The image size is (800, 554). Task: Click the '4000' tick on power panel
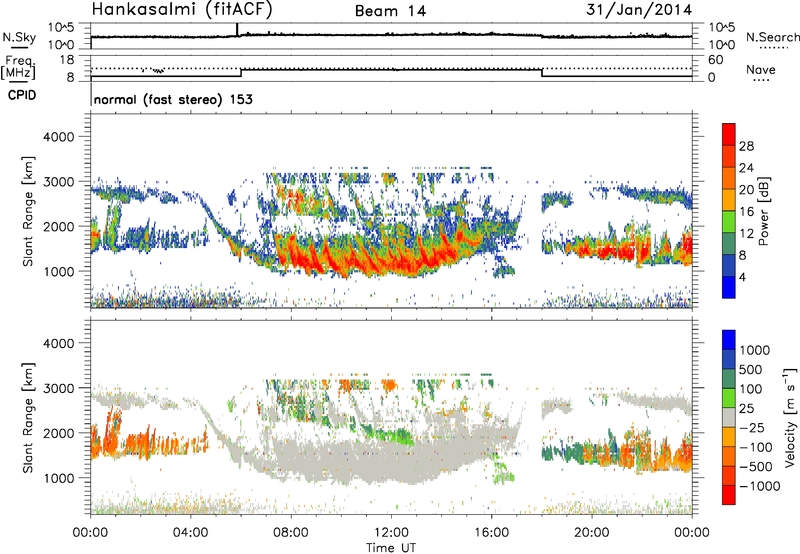tap(58, 137)
